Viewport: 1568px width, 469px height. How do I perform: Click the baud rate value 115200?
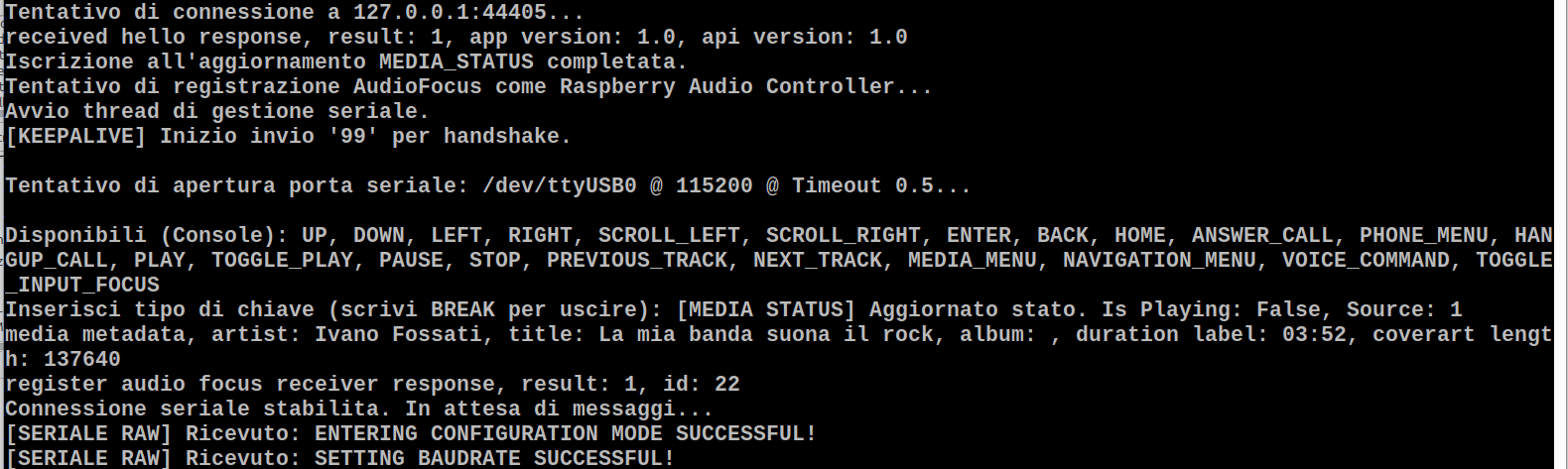click(x=714, y=185)
